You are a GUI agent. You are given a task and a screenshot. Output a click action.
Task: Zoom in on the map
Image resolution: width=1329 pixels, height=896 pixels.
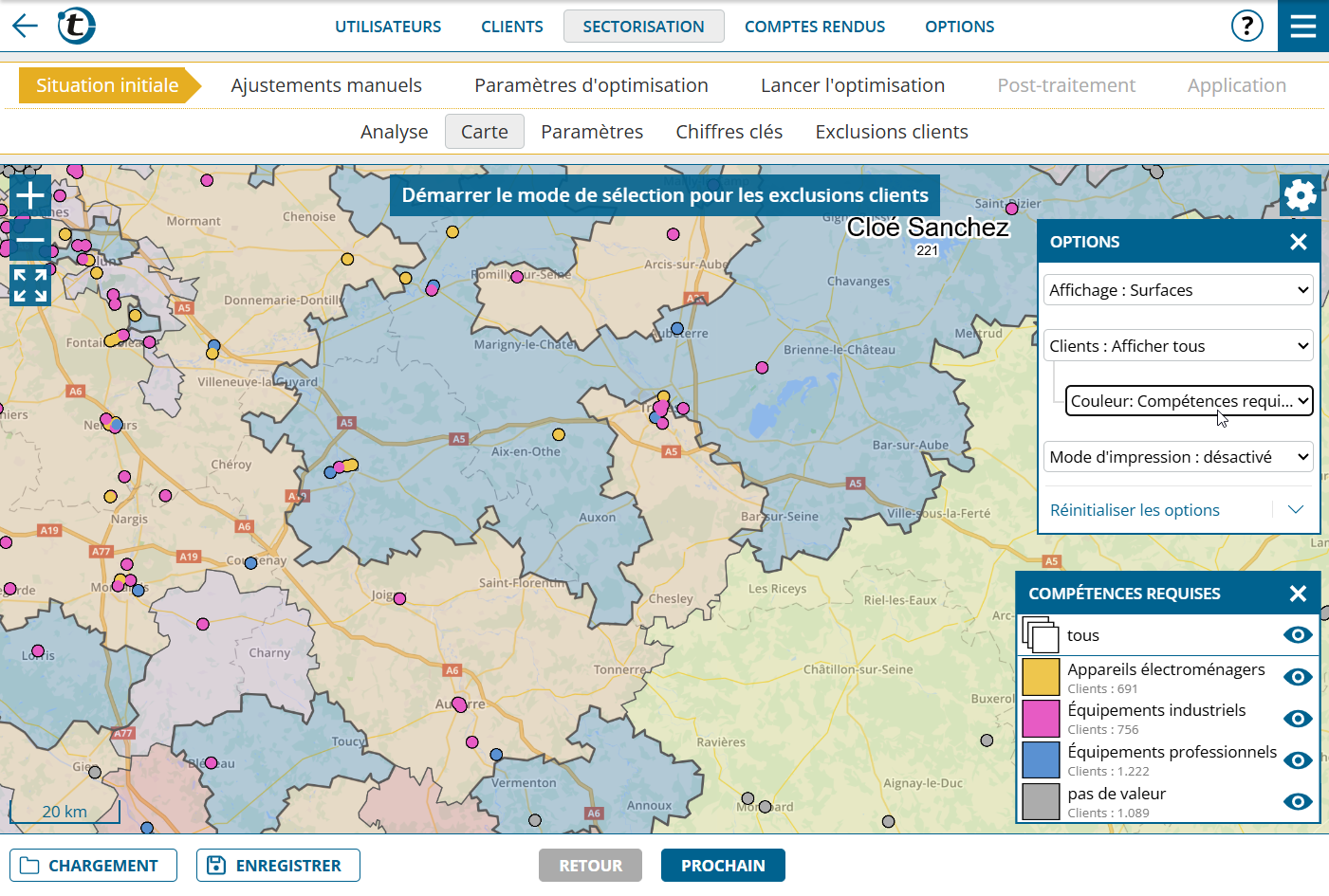point(30,196)
